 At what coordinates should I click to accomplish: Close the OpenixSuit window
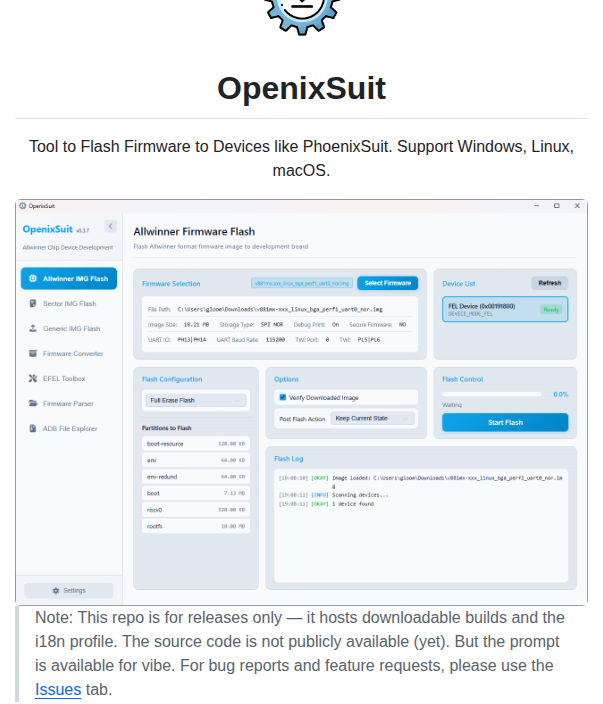(577, 206)
